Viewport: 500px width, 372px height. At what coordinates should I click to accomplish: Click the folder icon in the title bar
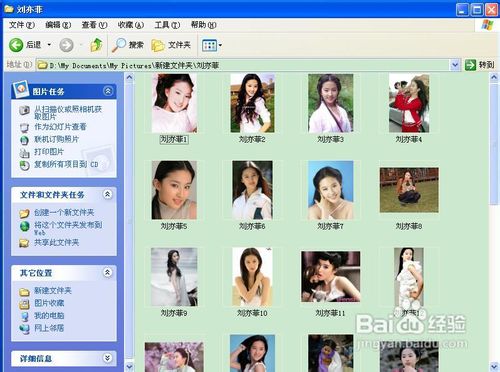pyautogui.click(x=9, y=9)
